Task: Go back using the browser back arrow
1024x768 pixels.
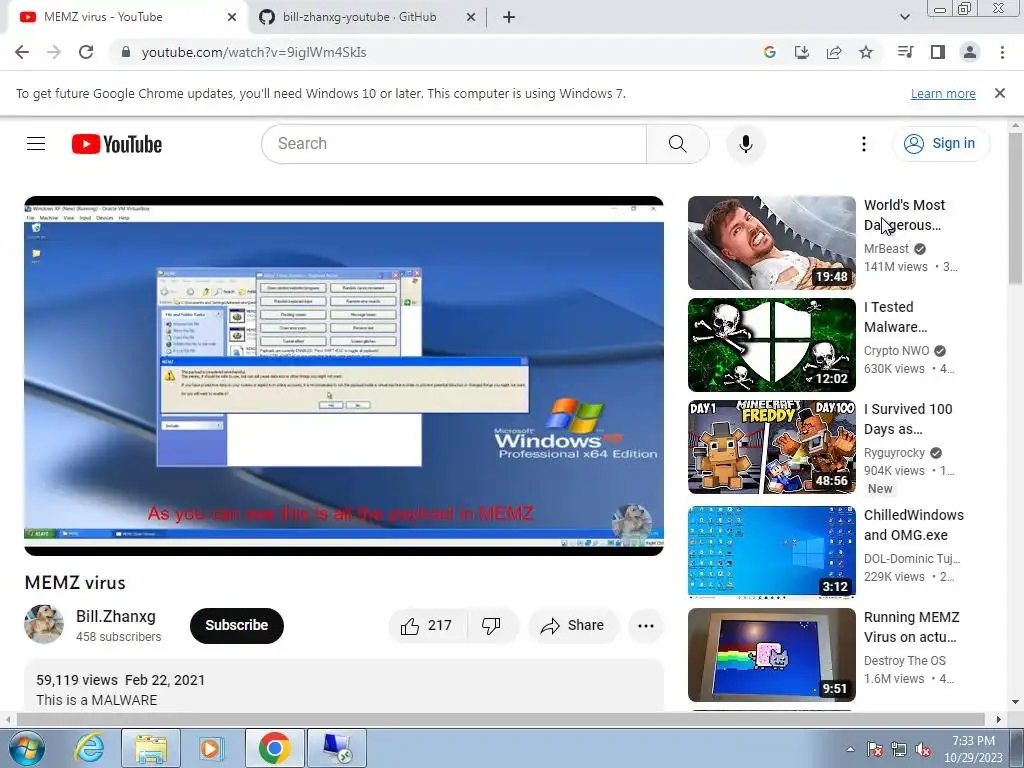Action: (x=22, y=52)
